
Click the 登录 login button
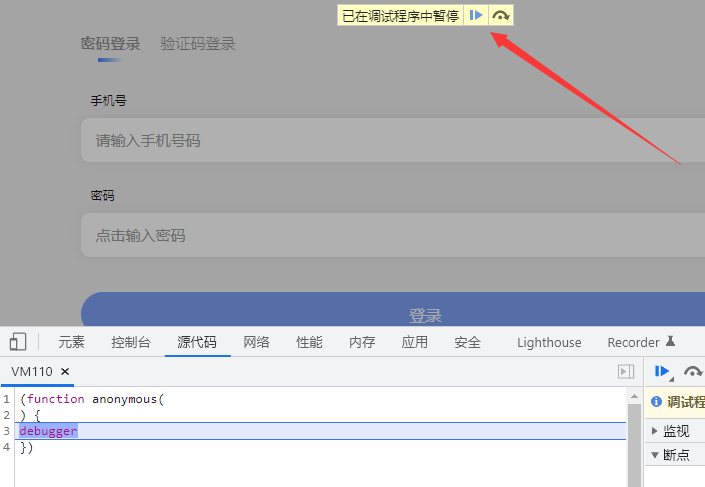tap(393, 310)
